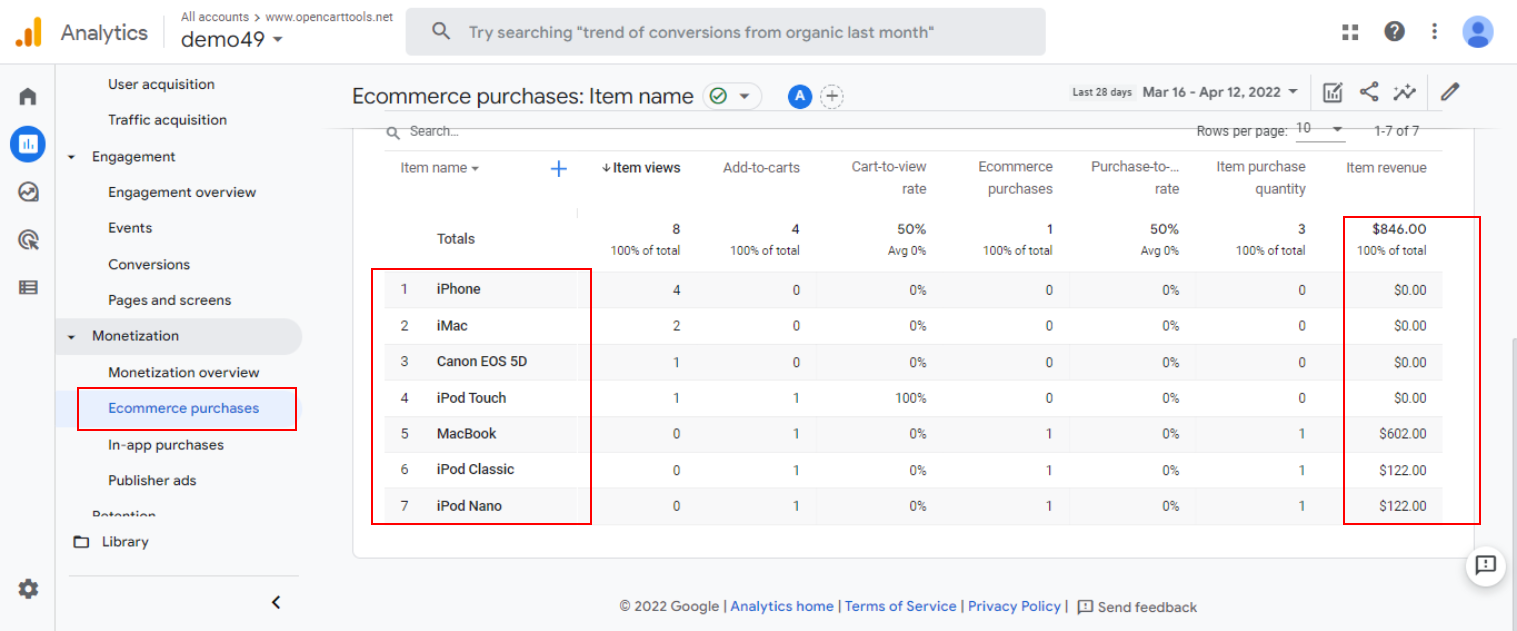Screen dimensions: 1517x631
Task: Open Events report in sidebar
Action: click(x=130, y=228)
